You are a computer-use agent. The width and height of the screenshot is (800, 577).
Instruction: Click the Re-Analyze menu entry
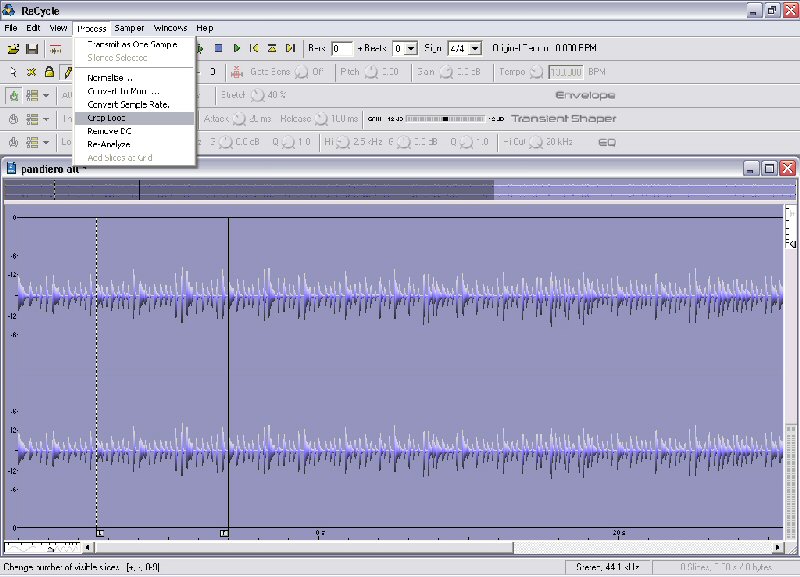pyautogui.click(x=109, y=144)
